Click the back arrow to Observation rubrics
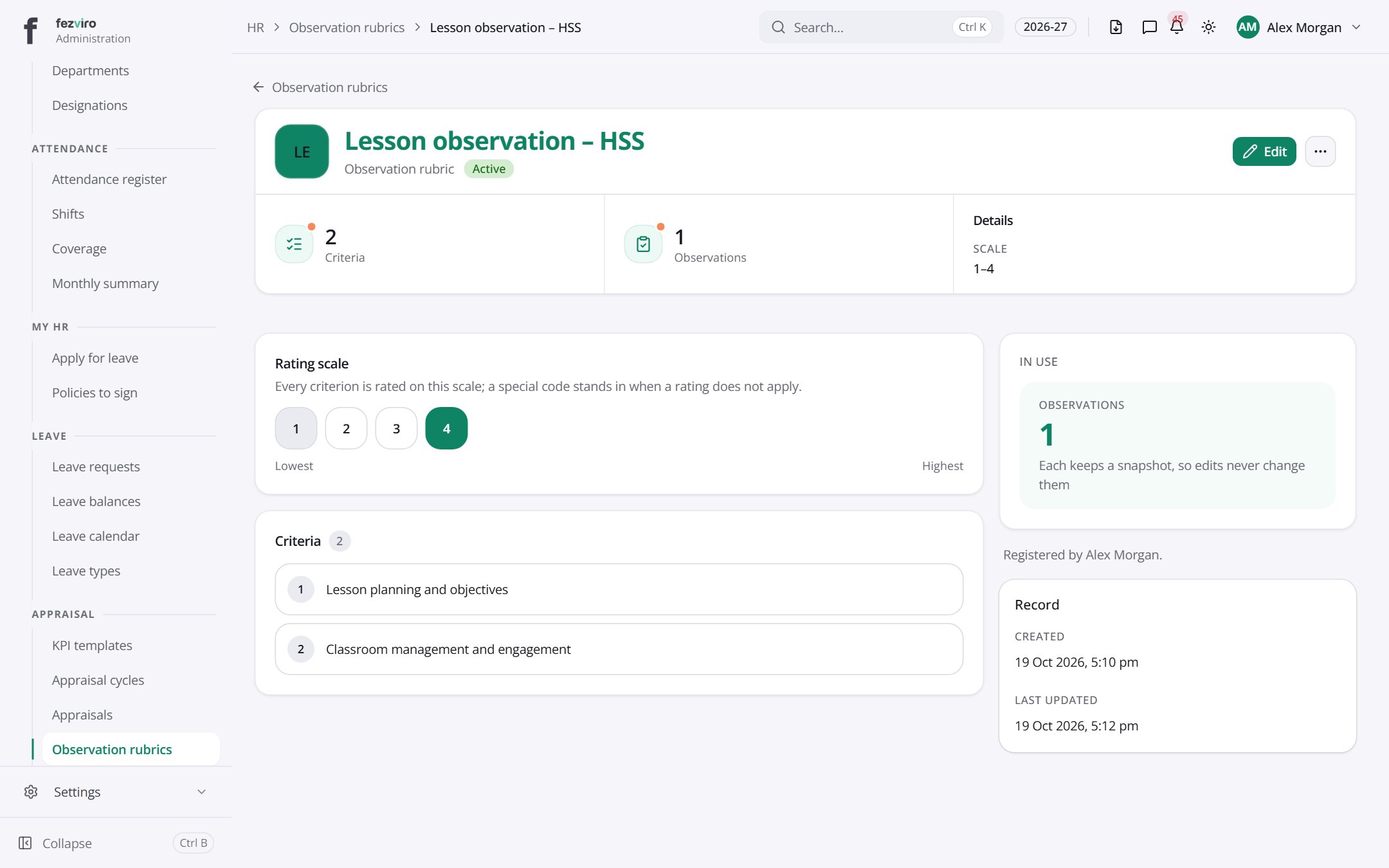Screen dimensions: 1389x868 259,87
